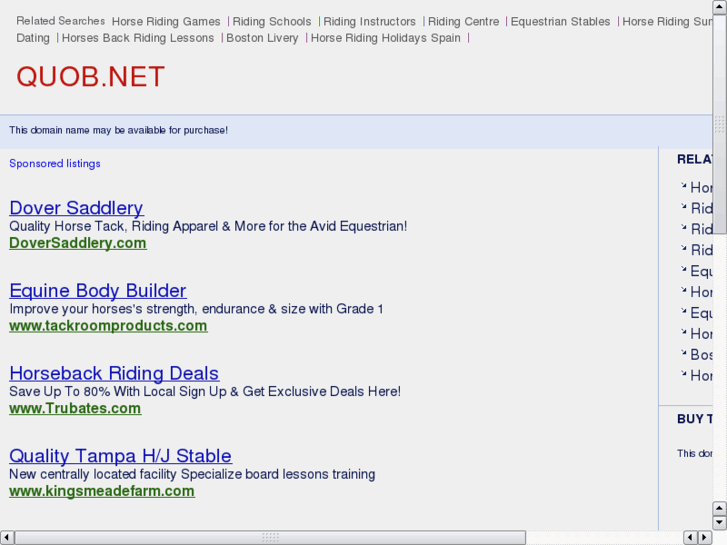The width and height of the screenshot is (727, 545).
Task: Click the horizontal scrollbar right arrow at far right
Action: tap(705, 538)
